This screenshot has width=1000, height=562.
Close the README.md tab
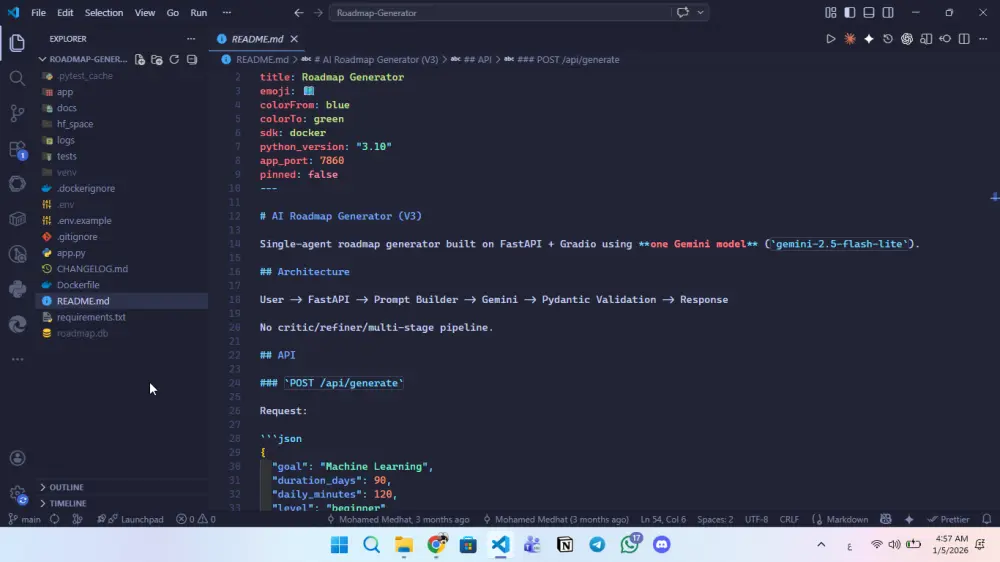(294, 39)
